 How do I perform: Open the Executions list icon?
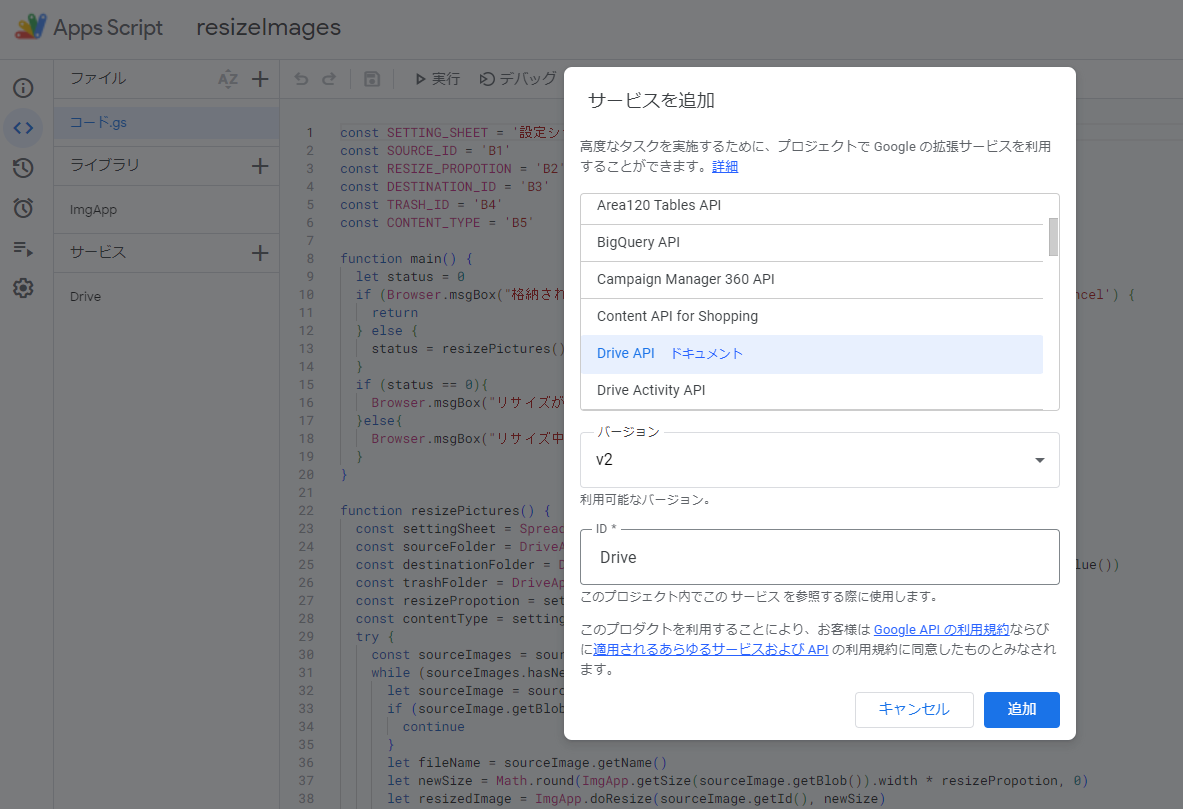[x=23, y=248]
